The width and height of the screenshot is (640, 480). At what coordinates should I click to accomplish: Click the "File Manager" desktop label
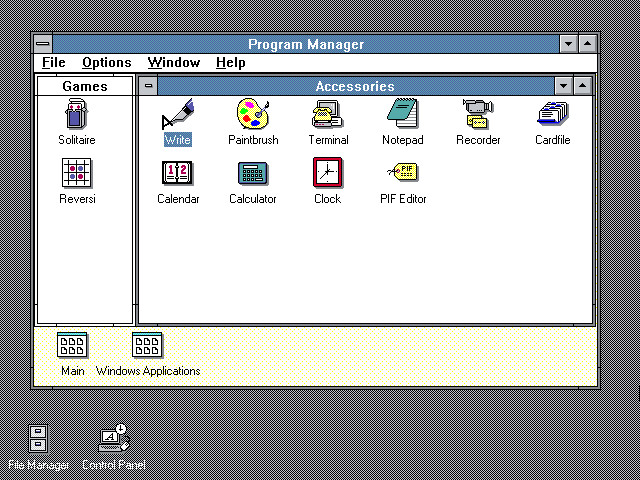coord(38,465)
